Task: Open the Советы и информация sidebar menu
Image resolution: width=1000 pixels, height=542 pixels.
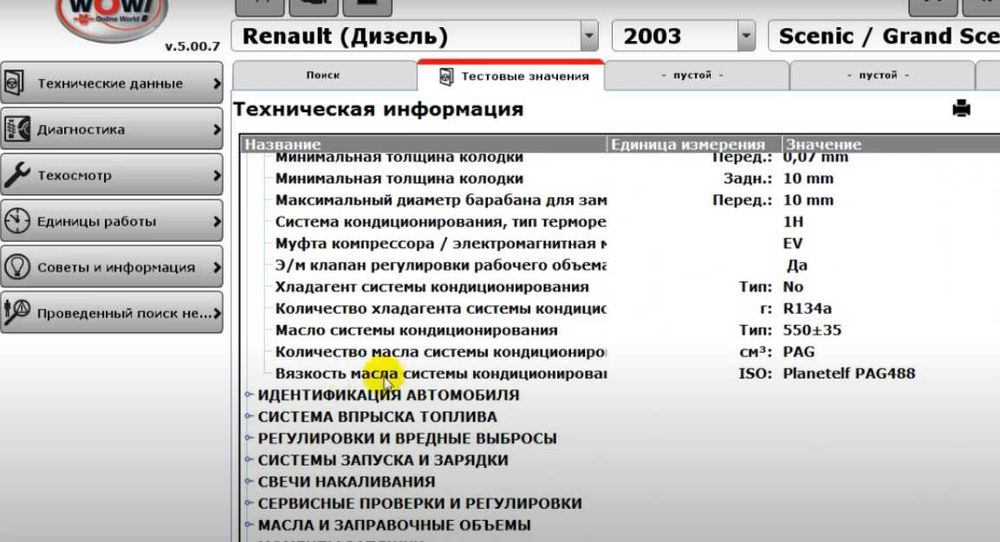Action: click(112, 267)
